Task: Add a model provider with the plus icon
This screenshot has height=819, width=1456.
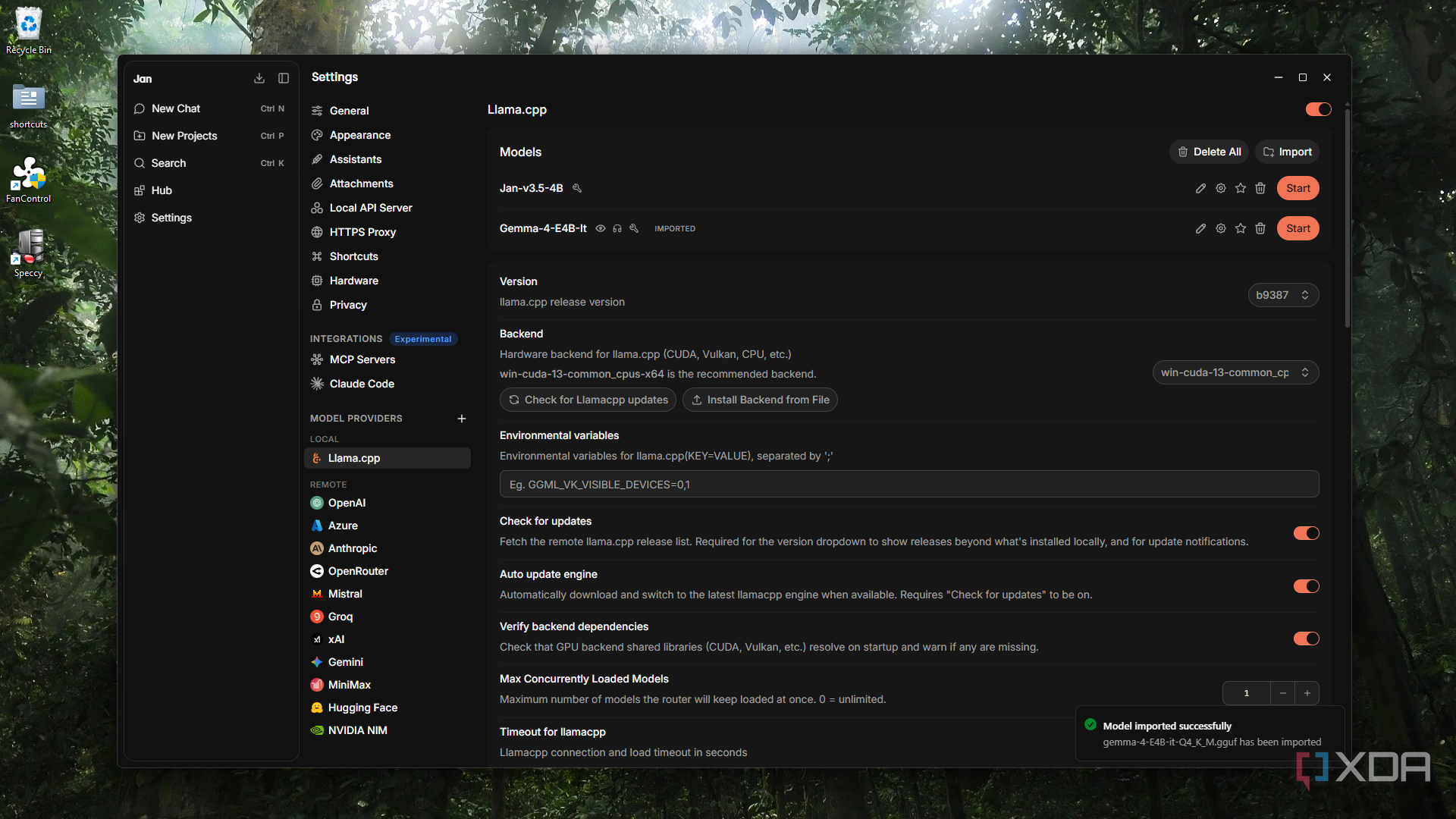Action: (462, 419)
